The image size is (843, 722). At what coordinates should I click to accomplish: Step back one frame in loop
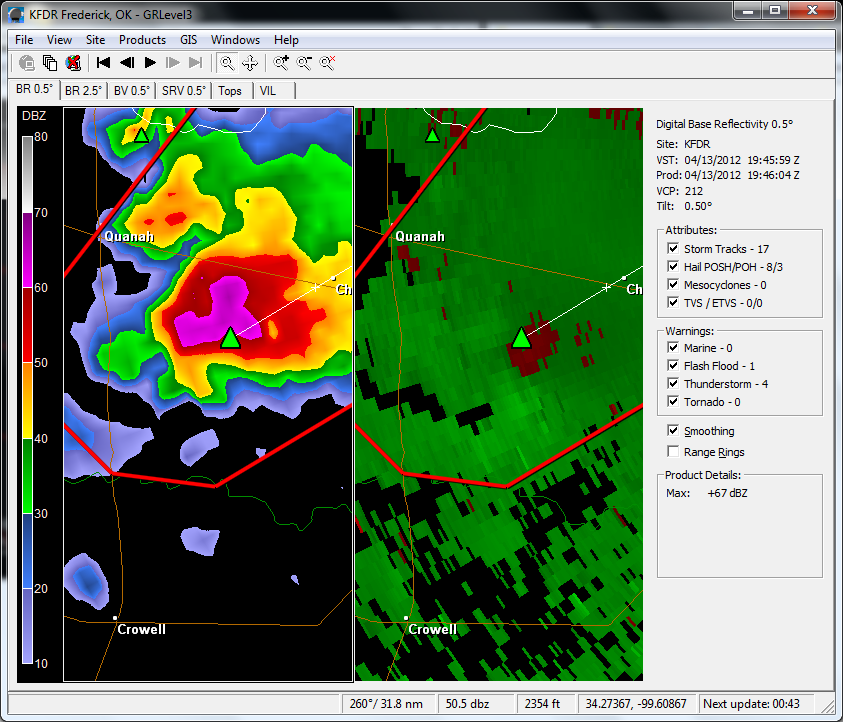127,63
